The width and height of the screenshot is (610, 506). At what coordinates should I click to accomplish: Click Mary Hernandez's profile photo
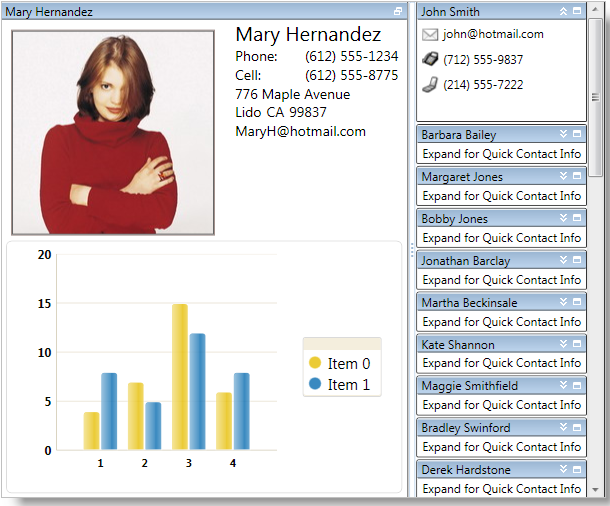pyautogui.click(x=113, y=132)
